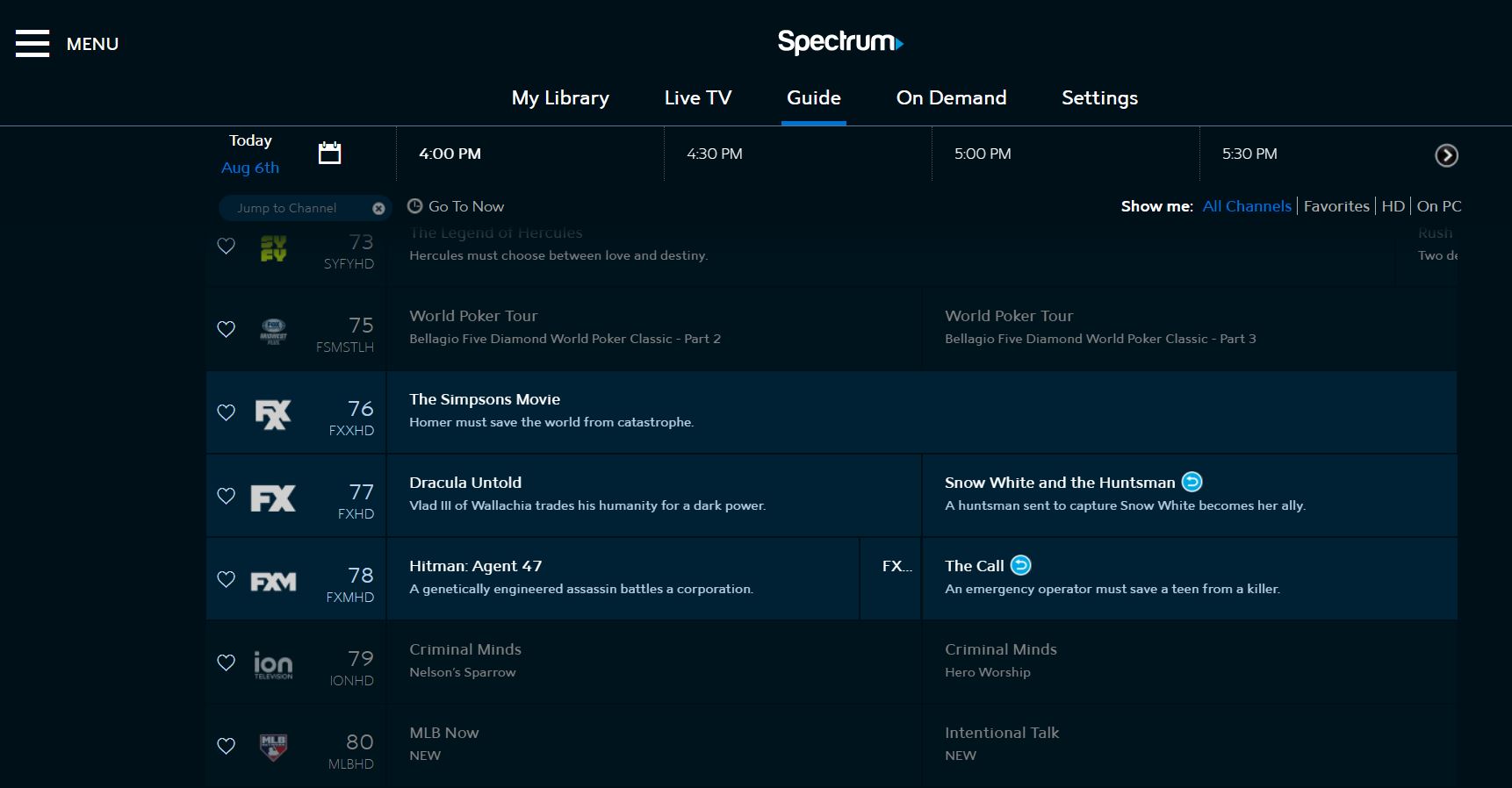Image resolution: width=1512 pixels, height=788 pixels.
Task: Select World Poker Tour Part 2 listing
Action: [x=654, y=329]
